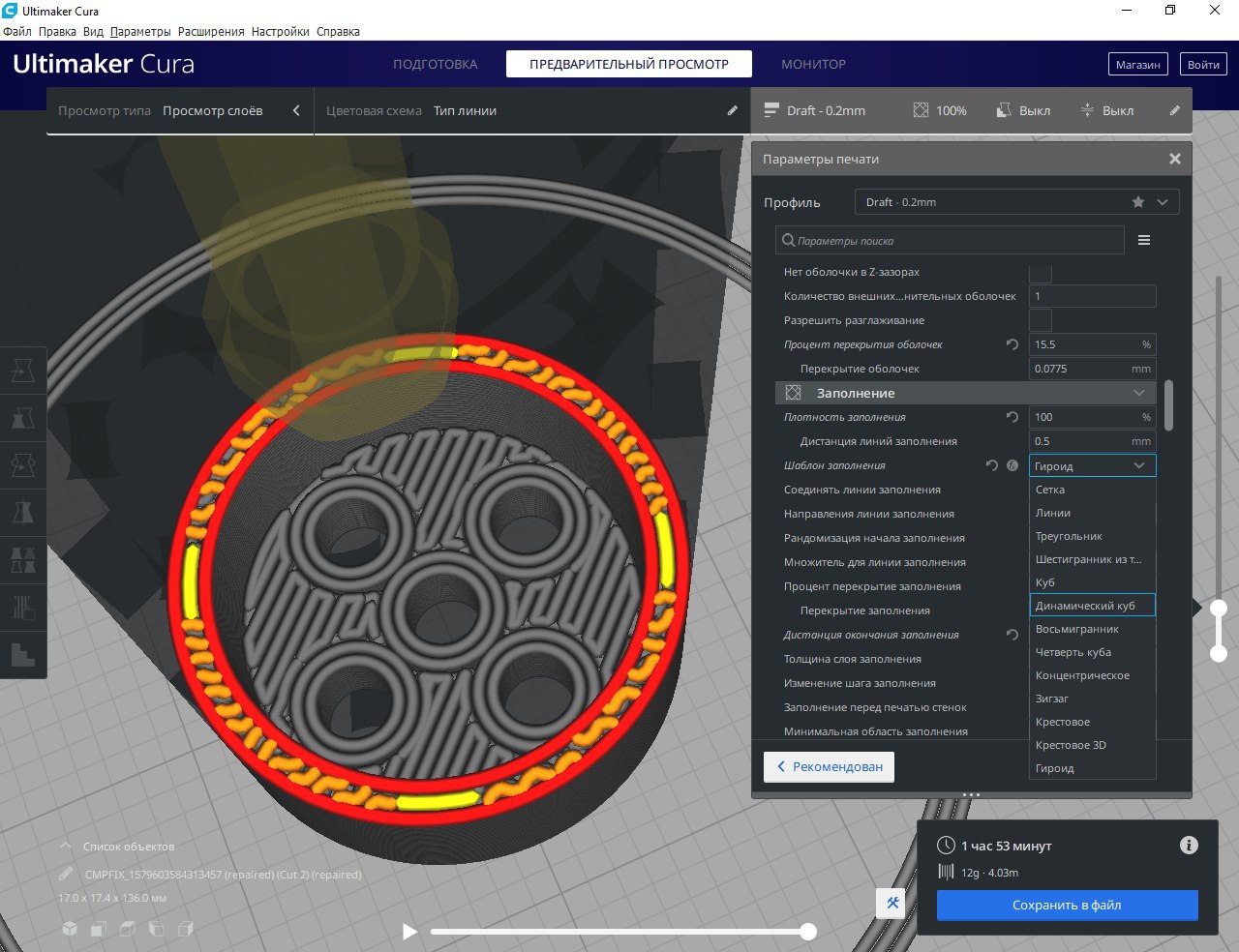Click pencil icon next to object name
The image size is (1239, 952).
66,874
